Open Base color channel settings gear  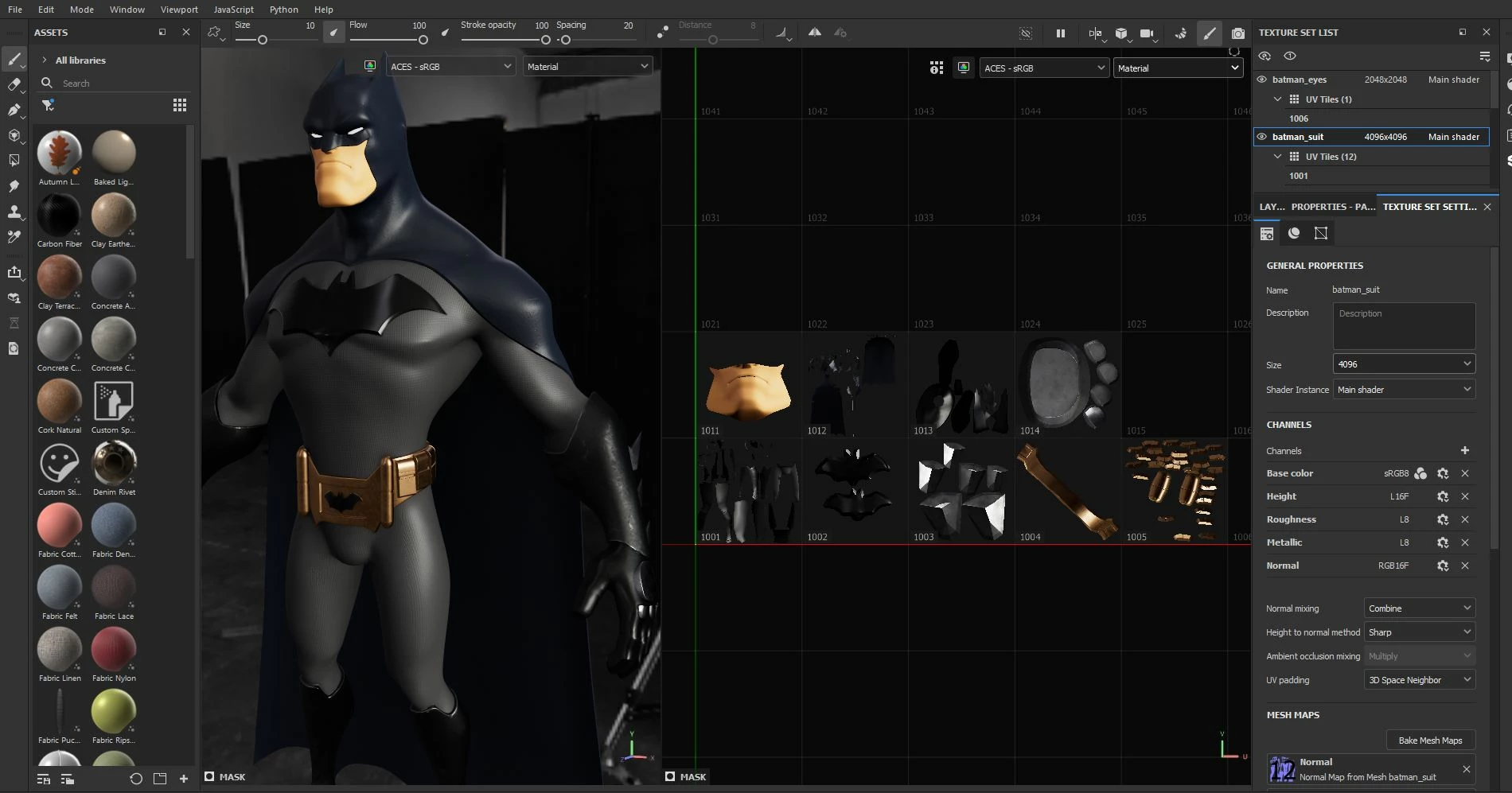1442,473
